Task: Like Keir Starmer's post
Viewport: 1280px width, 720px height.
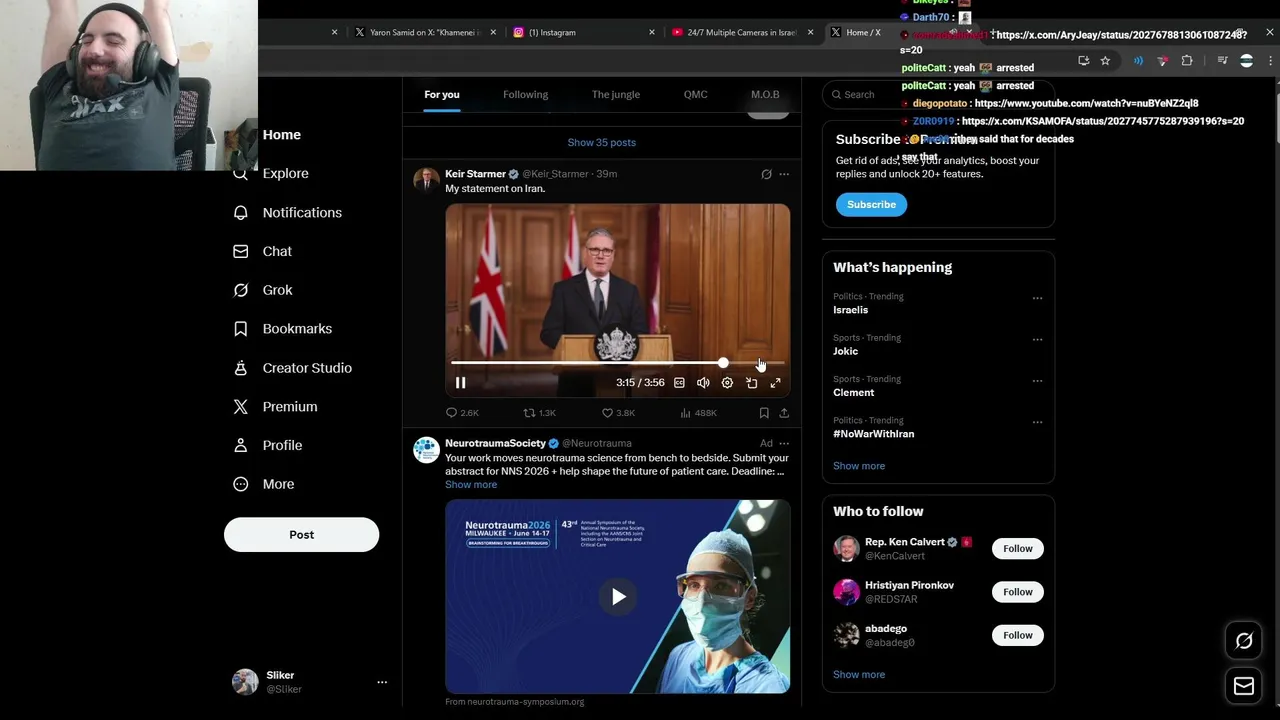Action: click(618, 413)
